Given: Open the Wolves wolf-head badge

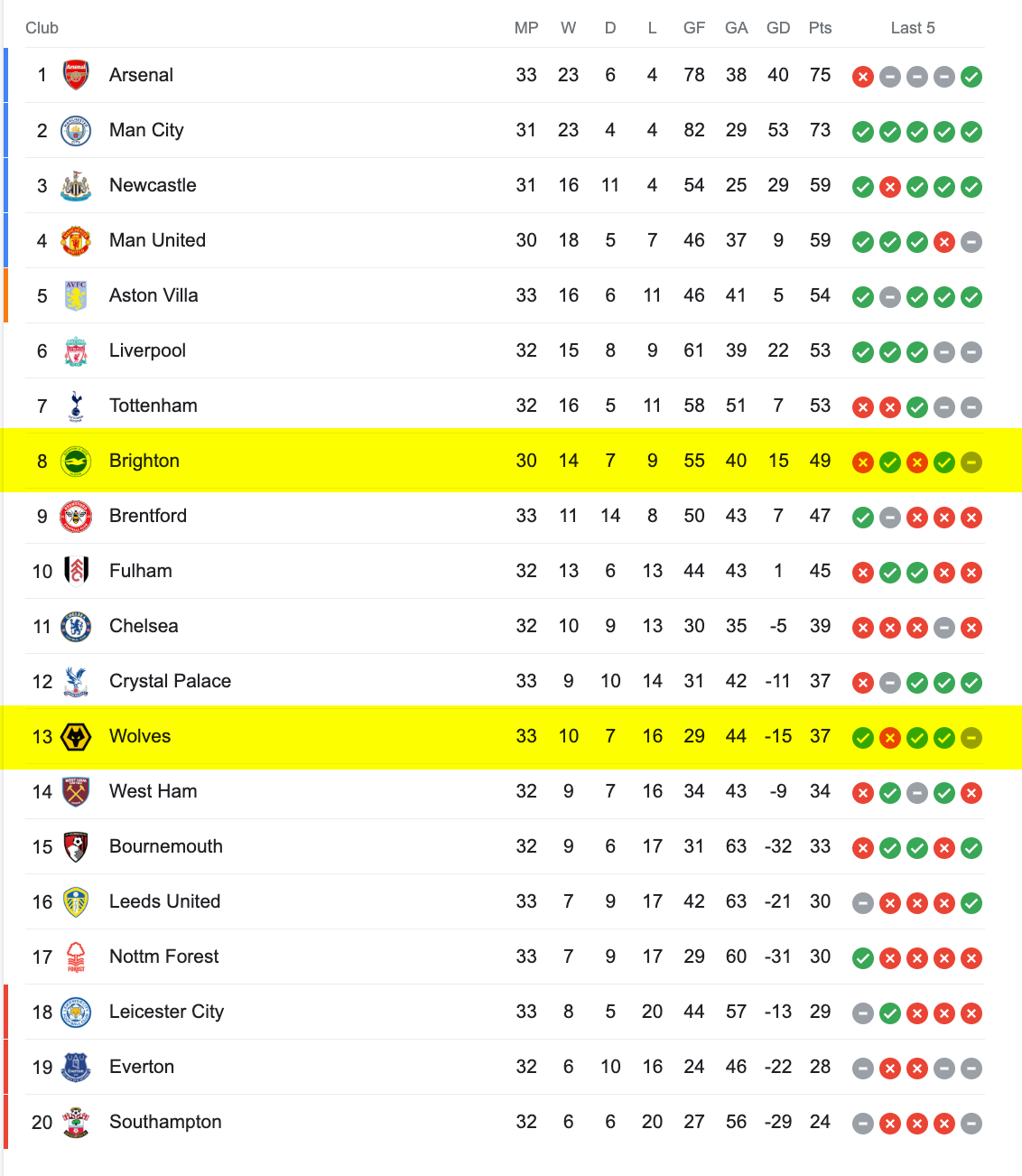Looking at the screenshot, I should pyautogui.click(x=76, y=737).
